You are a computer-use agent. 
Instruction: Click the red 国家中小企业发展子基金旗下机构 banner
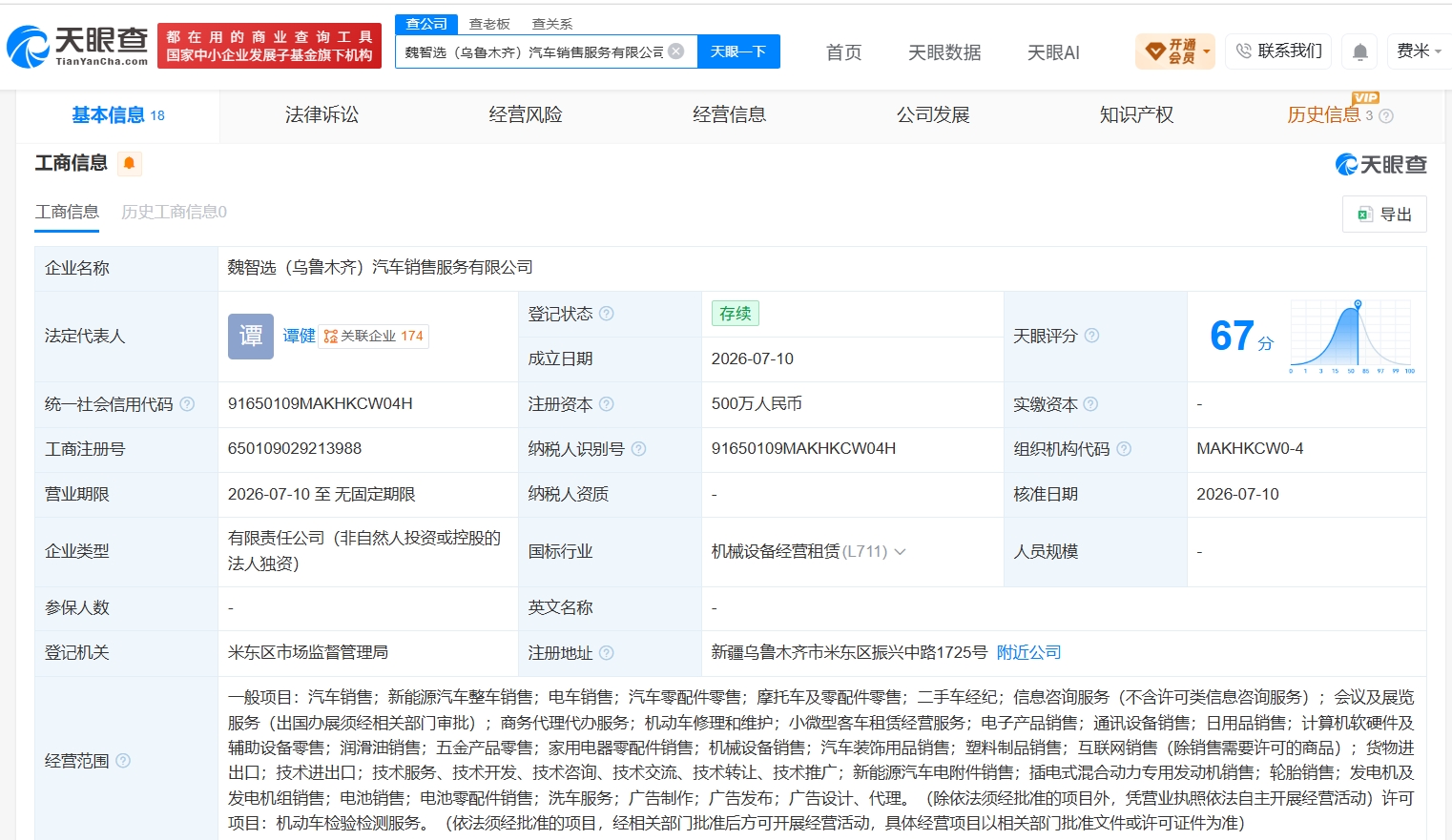(x=269, y=46)
